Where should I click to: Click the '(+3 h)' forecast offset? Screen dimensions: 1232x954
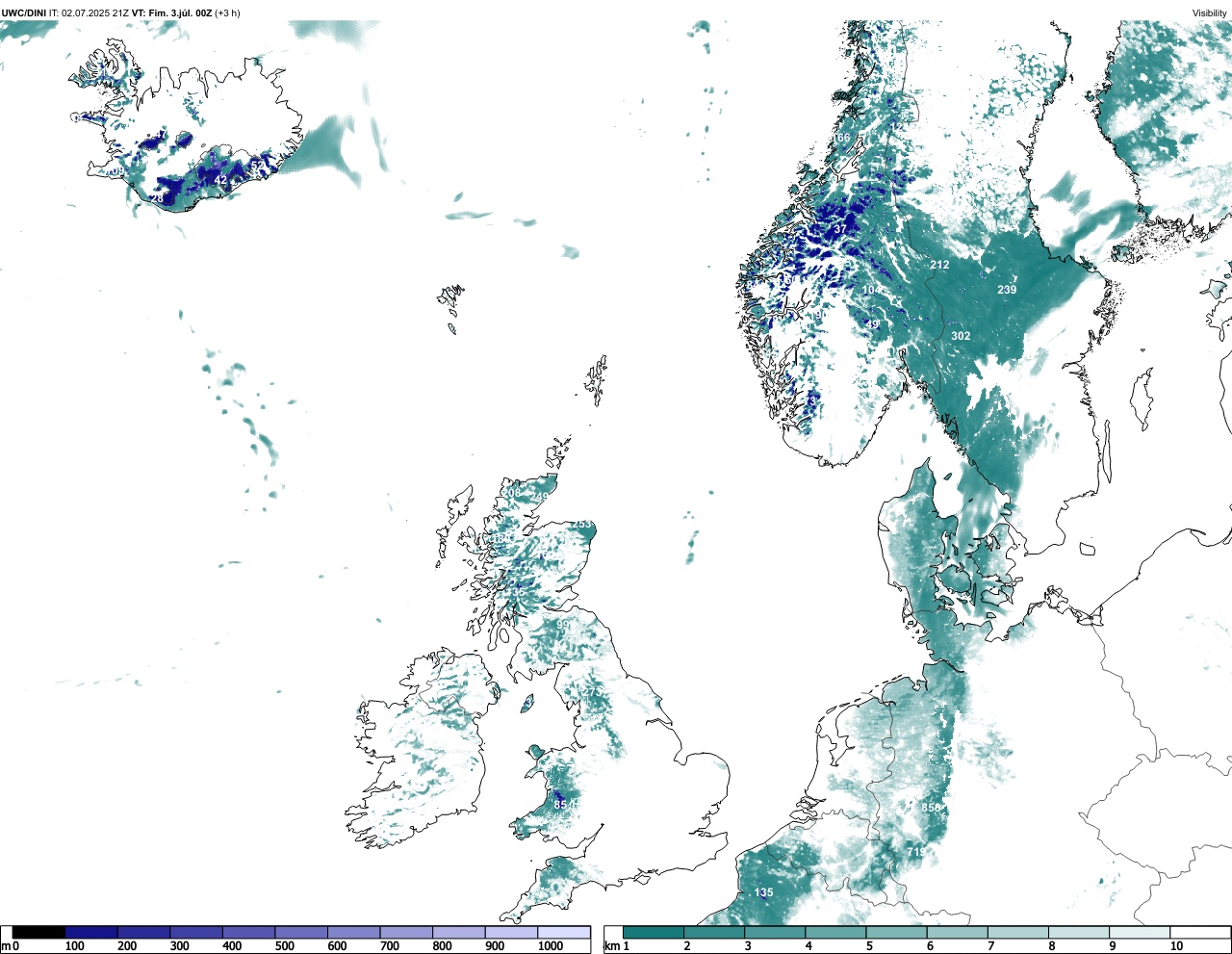click(228, 13)
